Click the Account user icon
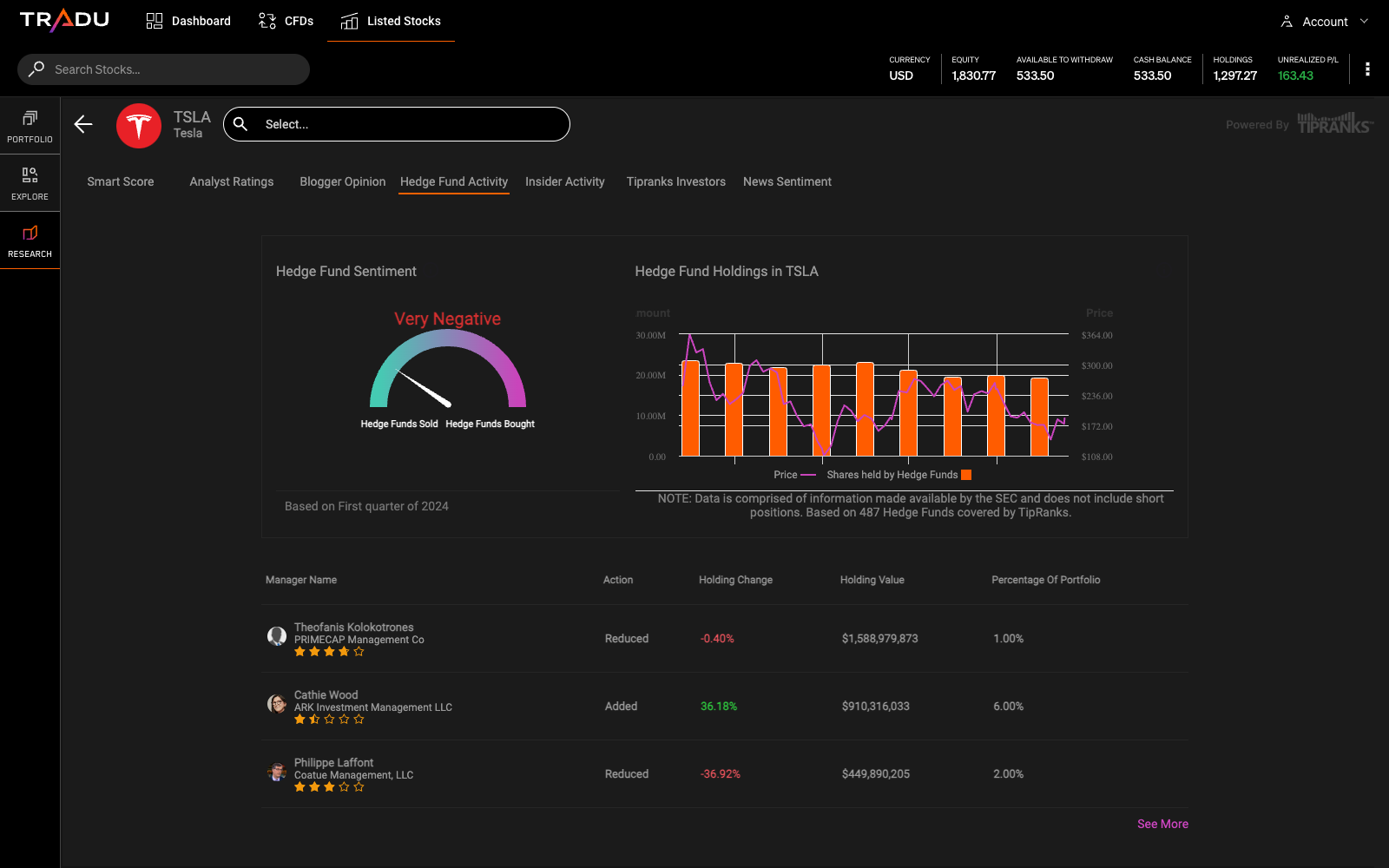 pyautogui.click(x=1287, y=22)
